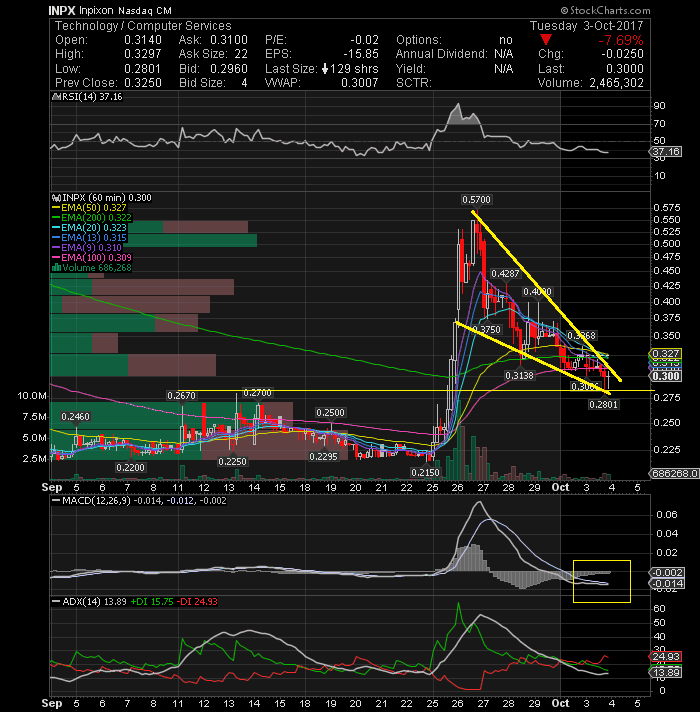
Task: Click the candlestick icon beside INPX (60 min)
Action: (x=57, y=198)
